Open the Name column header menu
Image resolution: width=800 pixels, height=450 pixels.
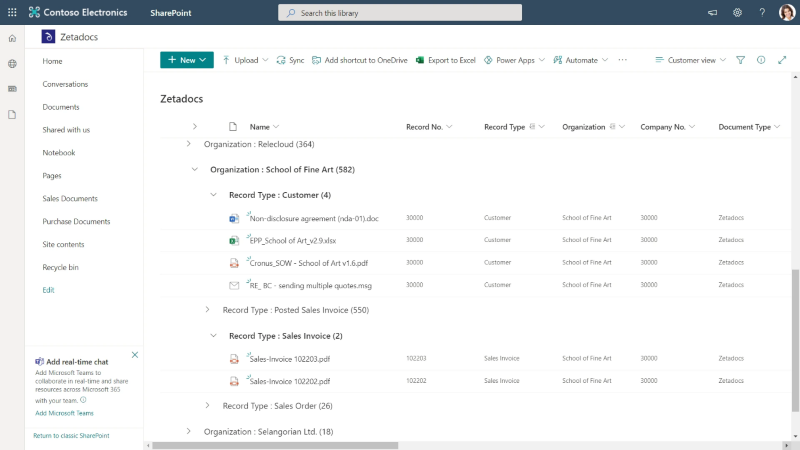(x=264, y=127)
